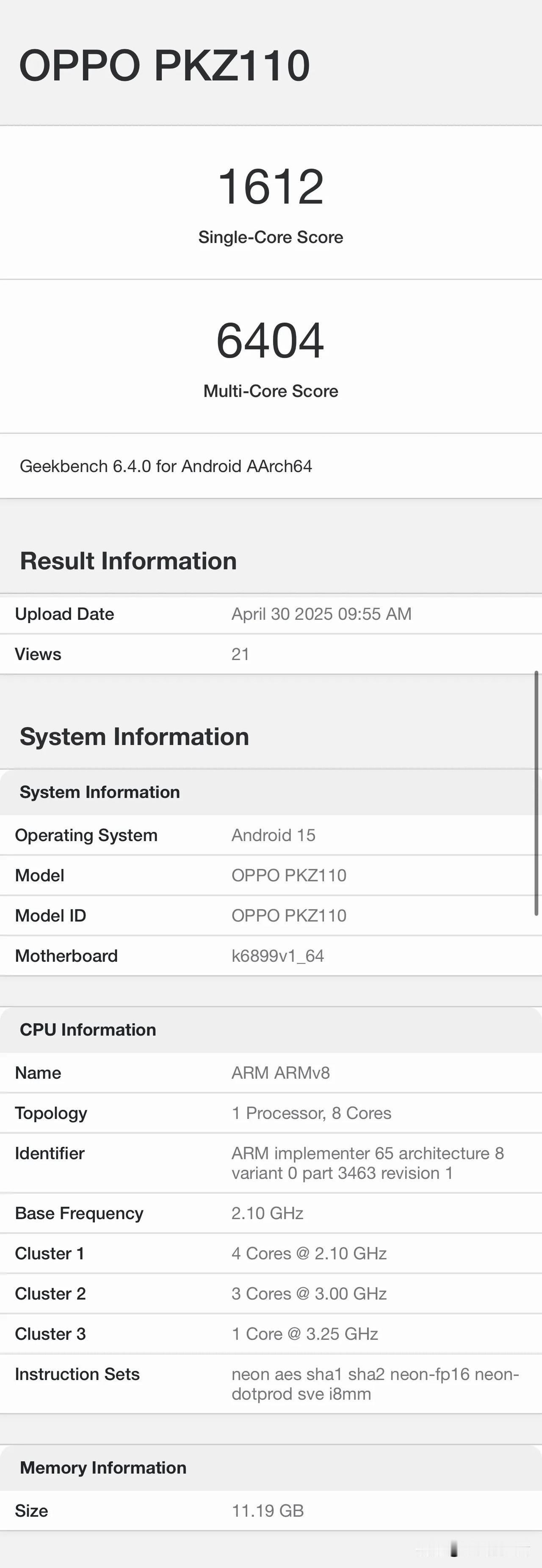Click the Multi-Core Score label

click(x=271, y=391)
